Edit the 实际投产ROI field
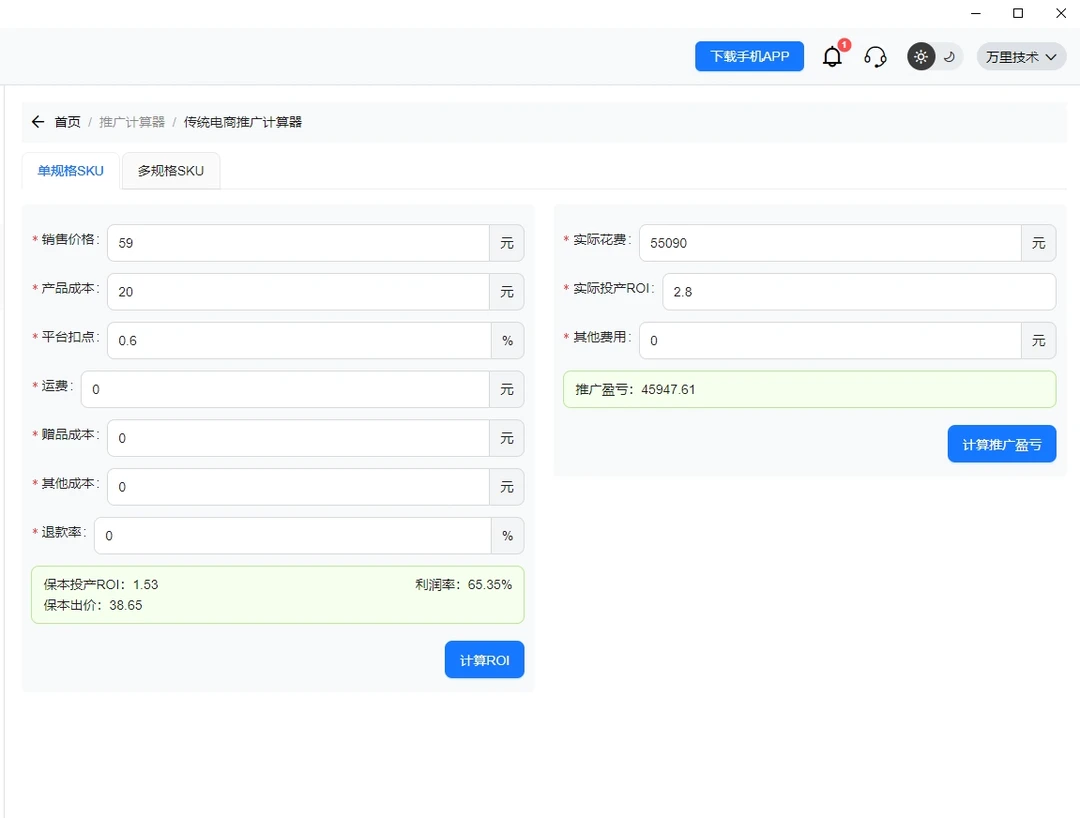This screenshot has height=818, width=1080. pos(862,292)
